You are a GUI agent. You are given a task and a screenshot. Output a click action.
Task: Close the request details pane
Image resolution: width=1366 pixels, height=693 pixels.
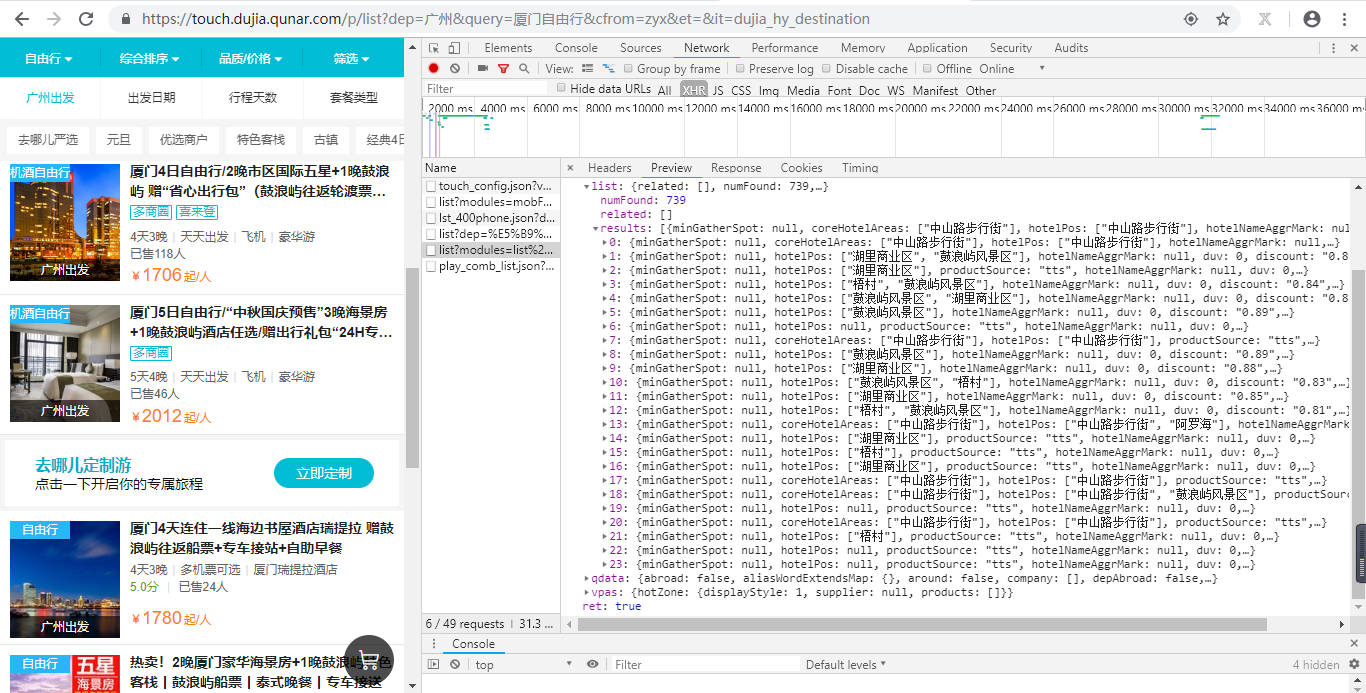pos(569,168)
